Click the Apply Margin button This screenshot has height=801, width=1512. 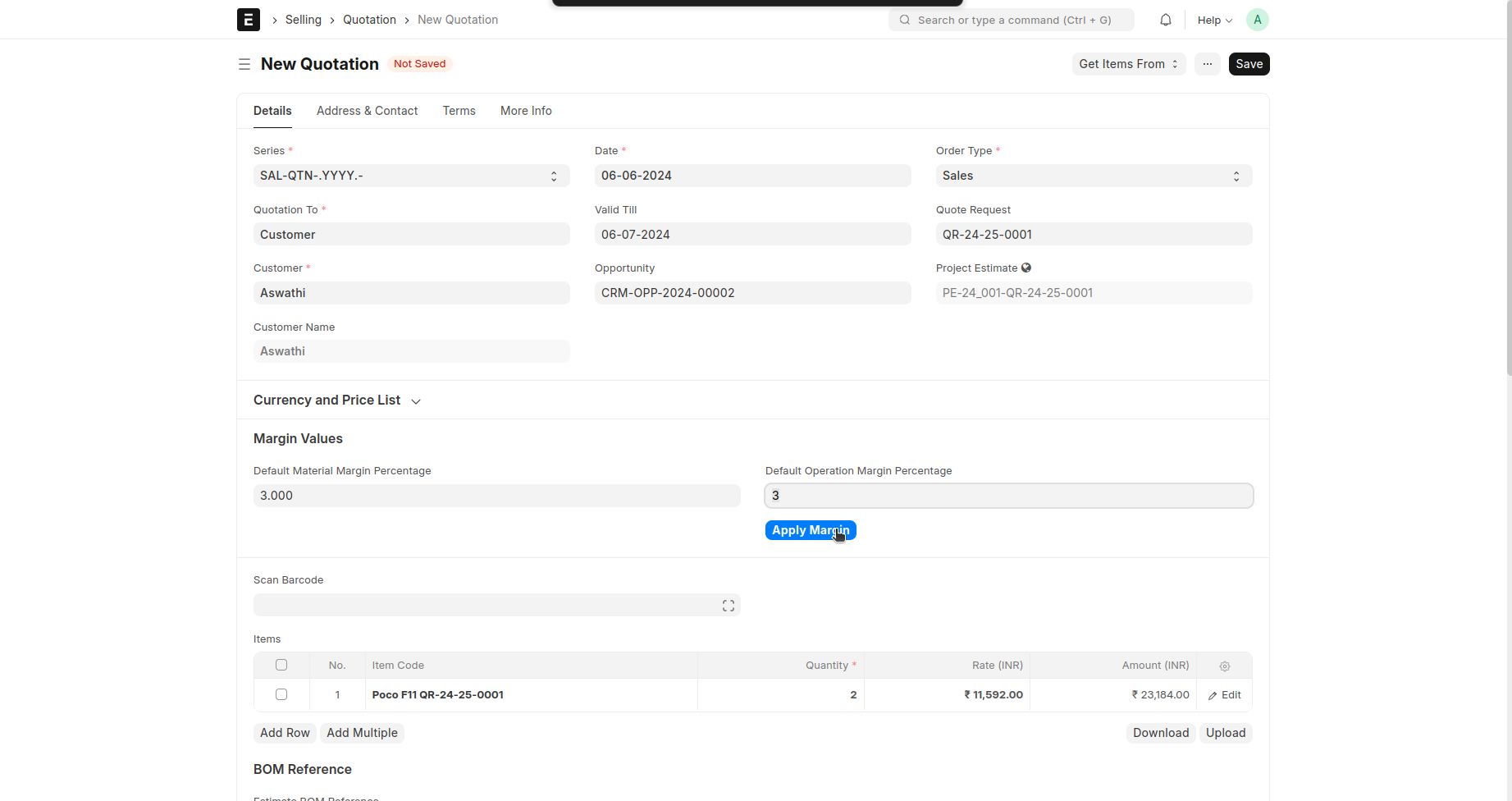pos(810,531)
